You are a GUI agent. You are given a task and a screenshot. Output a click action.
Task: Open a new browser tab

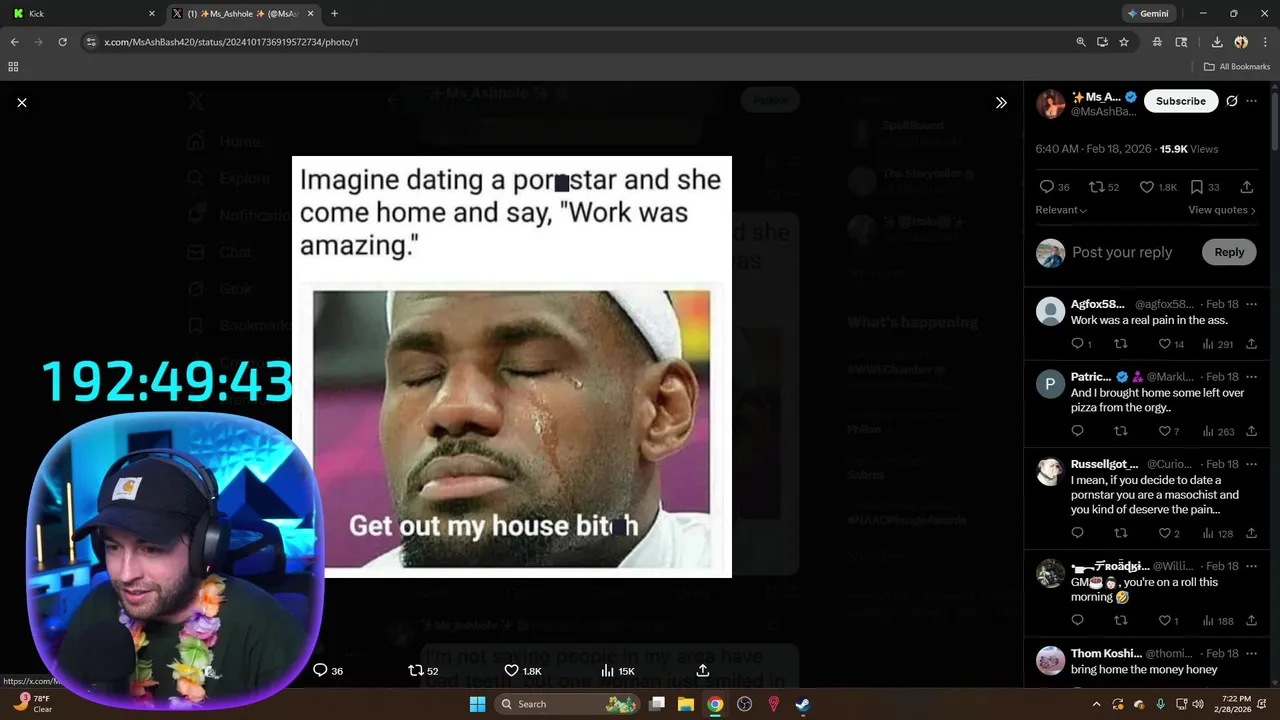334,14
